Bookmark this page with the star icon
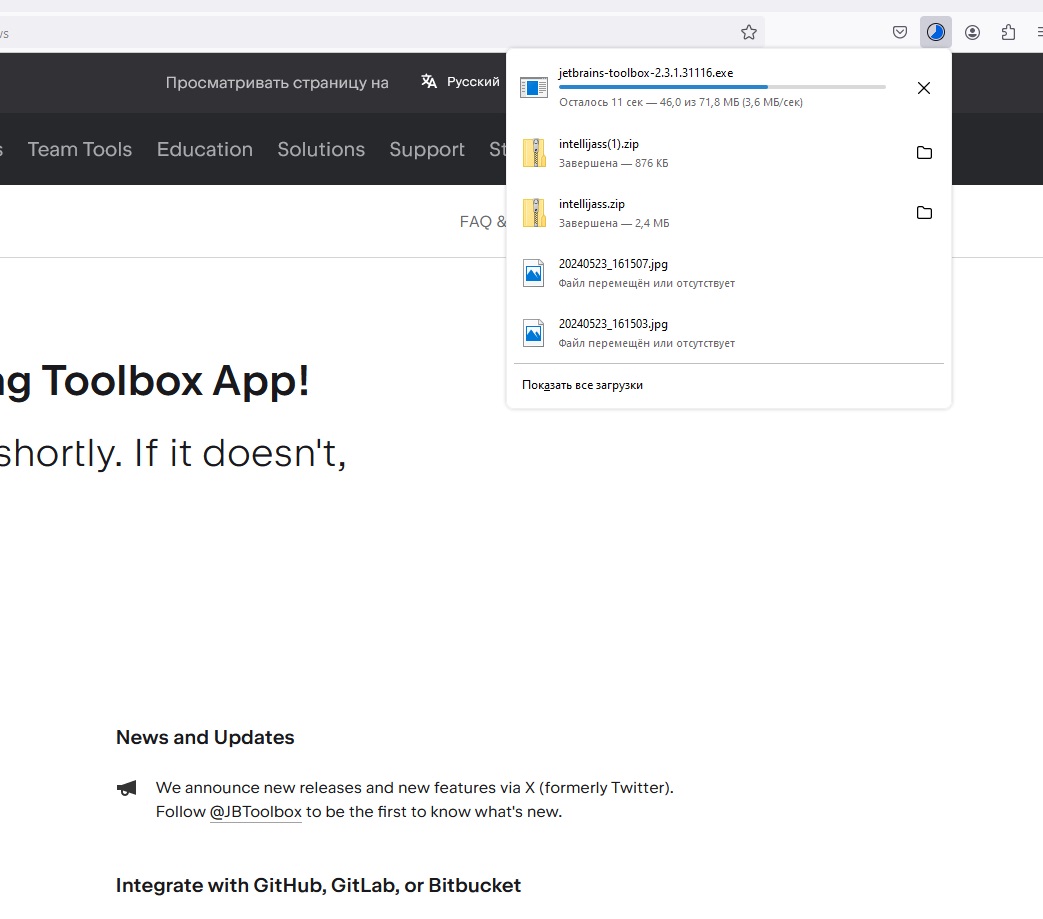The image size is (1043, 919). (749, 32)
